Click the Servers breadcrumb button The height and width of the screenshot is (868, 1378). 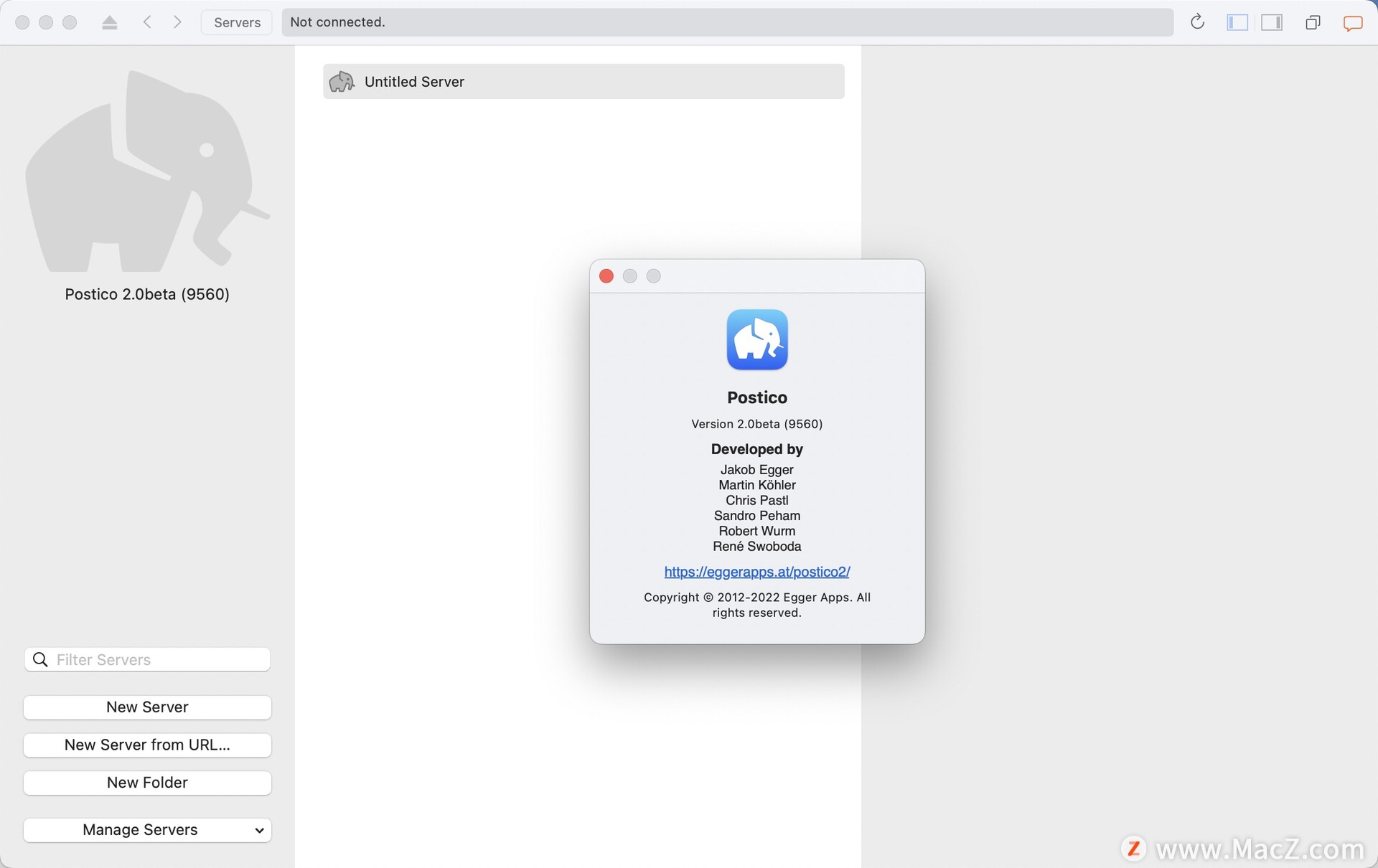237,22
